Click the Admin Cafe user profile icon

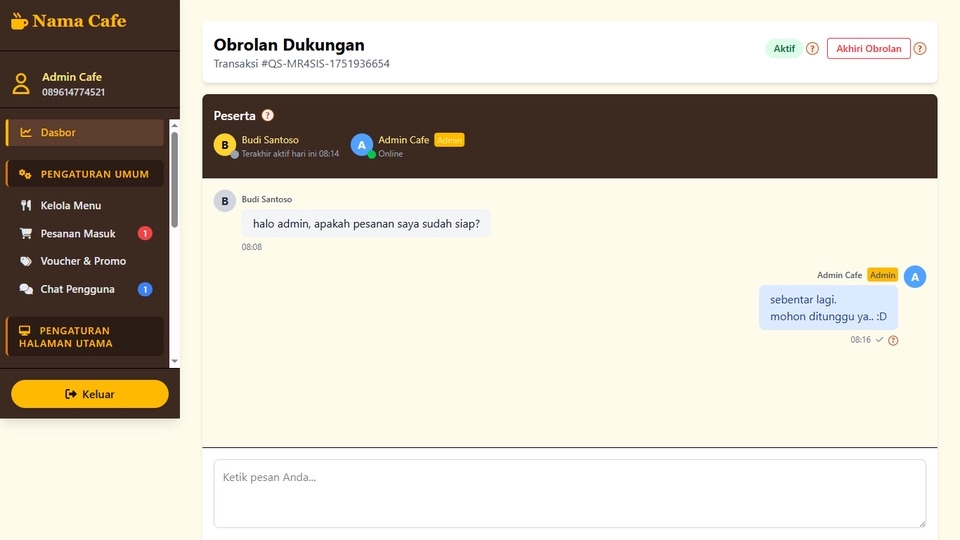[21, 84]
